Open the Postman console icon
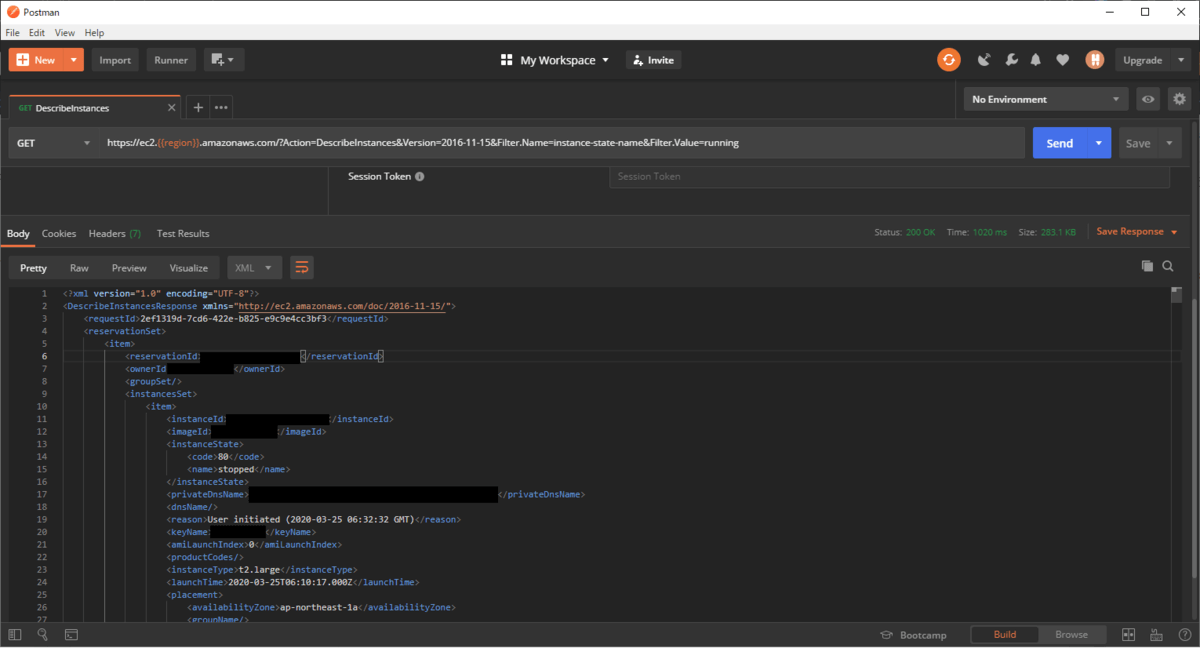The height and width of the screenshot is (648, 1200). click(x=71, y=634)
